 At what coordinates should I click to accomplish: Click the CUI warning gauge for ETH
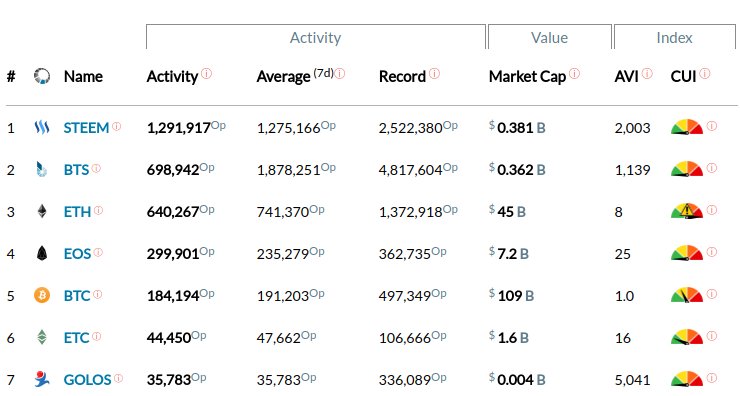tap(687, 211)
